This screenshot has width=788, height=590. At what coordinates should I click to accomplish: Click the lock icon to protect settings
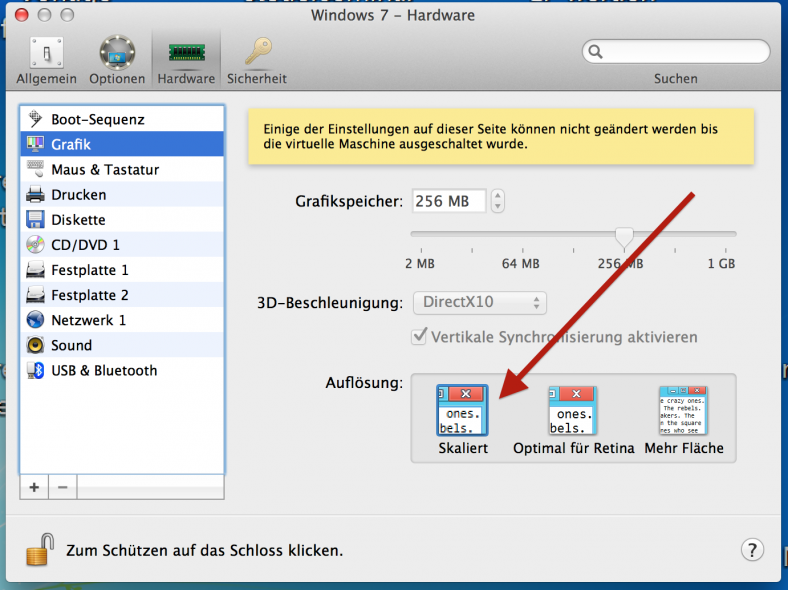coord(40,549)
